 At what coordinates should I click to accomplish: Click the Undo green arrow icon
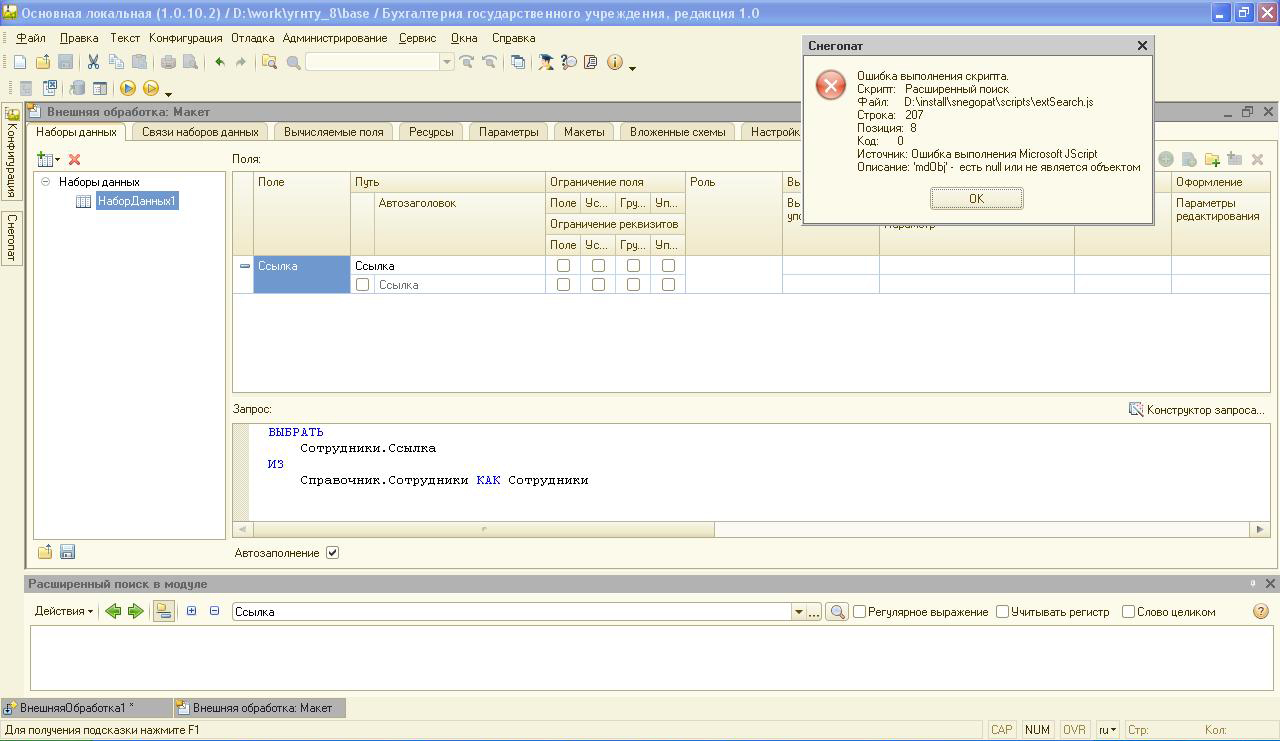(x=219, y=62)
